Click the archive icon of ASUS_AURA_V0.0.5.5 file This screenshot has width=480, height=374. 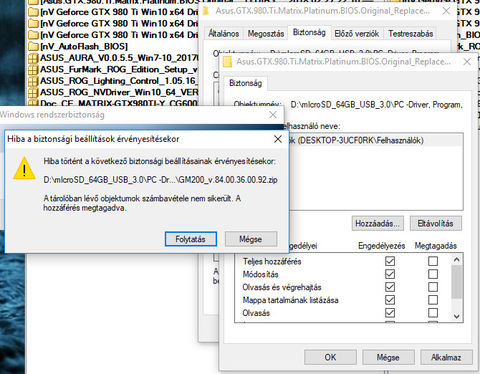coord(33,58)
